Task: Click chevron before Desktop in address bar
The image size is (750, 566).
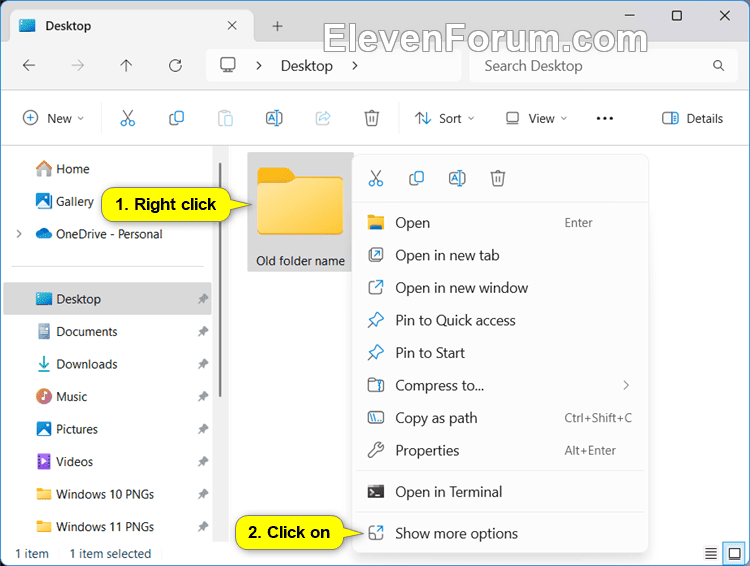Action: [259, 66]
